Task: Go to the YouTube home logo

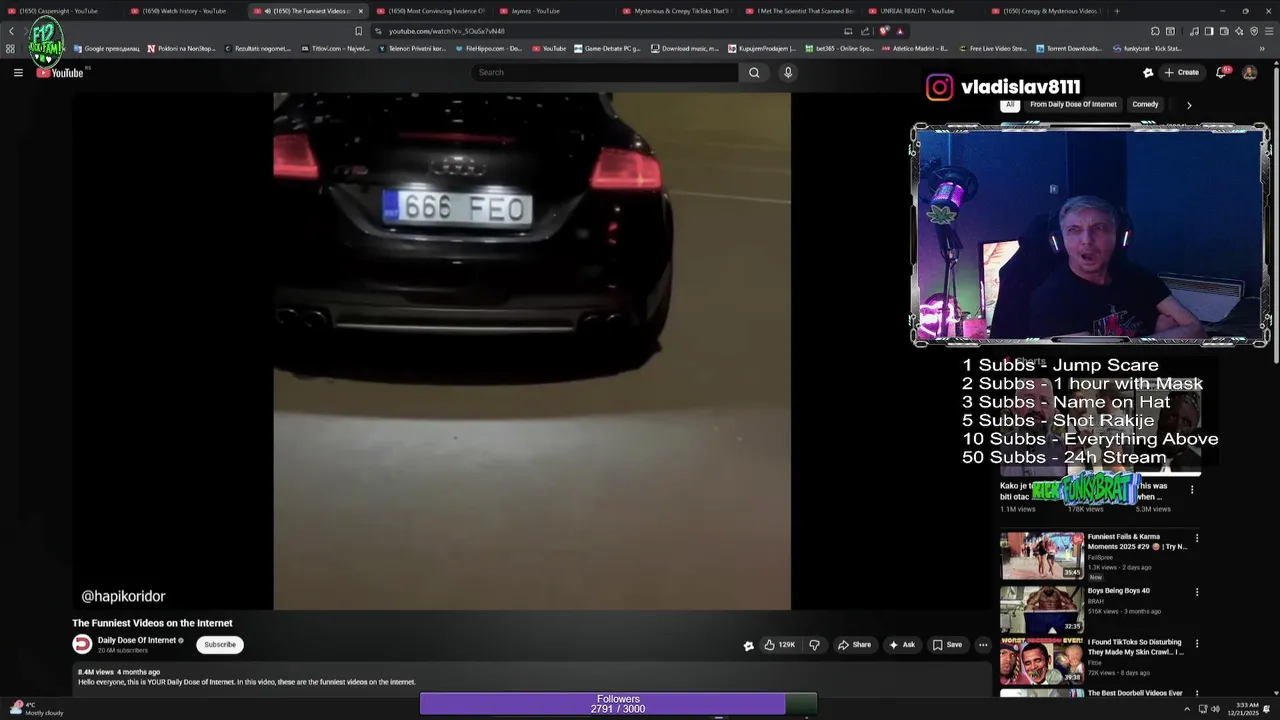Action: (62, 72)
